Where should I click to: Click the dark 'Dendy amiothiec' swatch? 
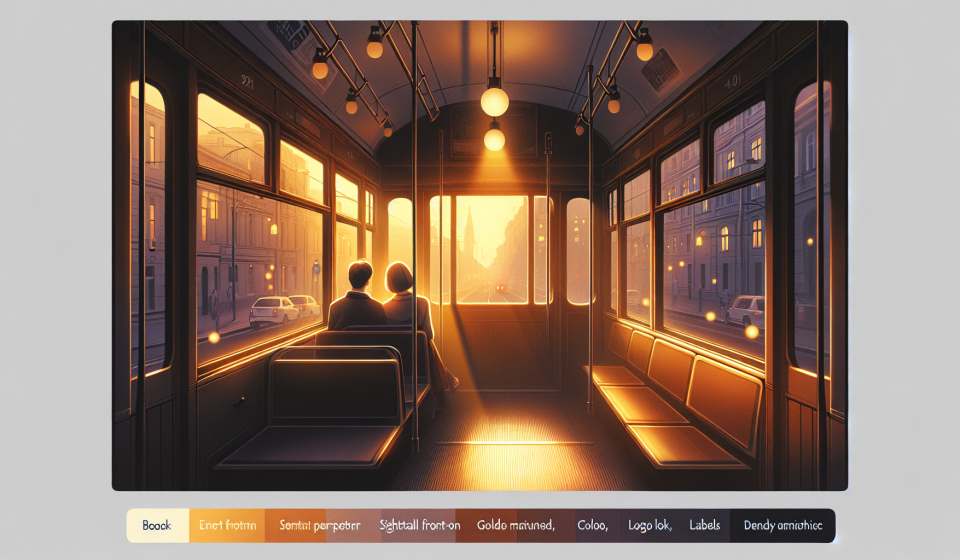point(783,525)
